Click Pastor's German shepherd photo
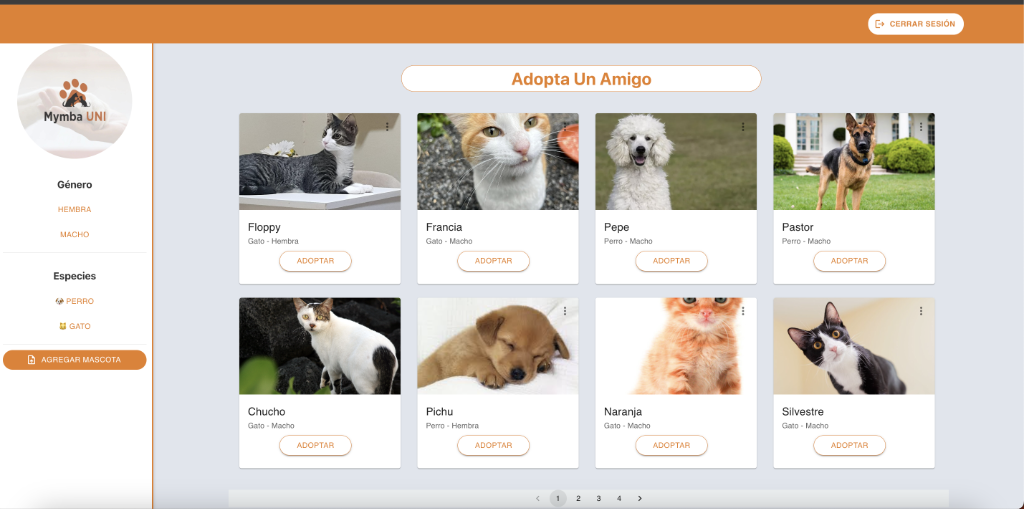Viewport: 1024px width, 509px height. pyautogui.click(x=854, y=161)
